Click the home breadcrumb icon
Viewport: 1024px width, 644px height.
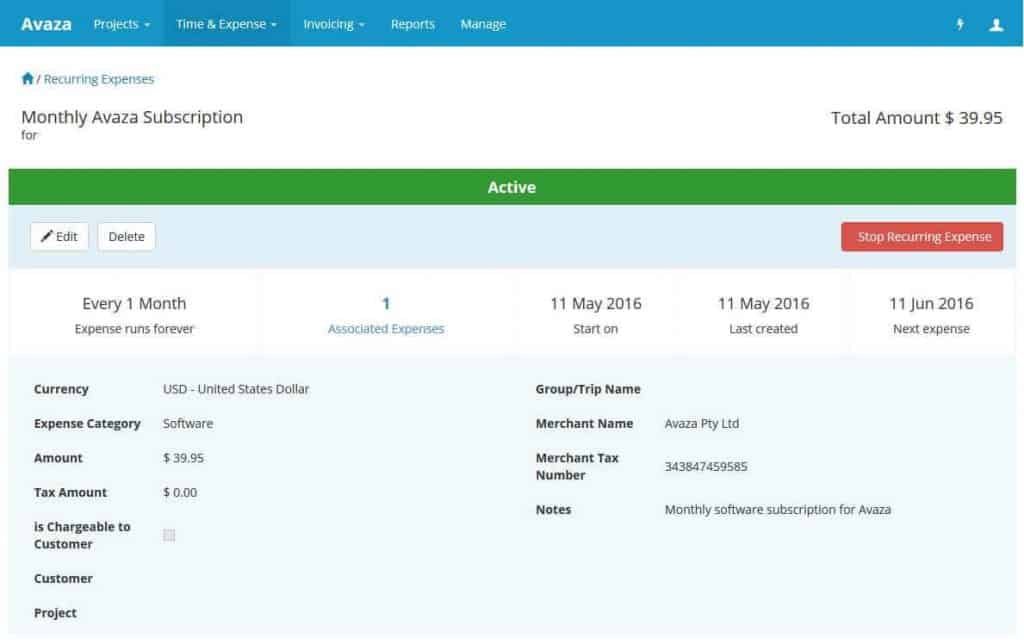tap(26, 78)
